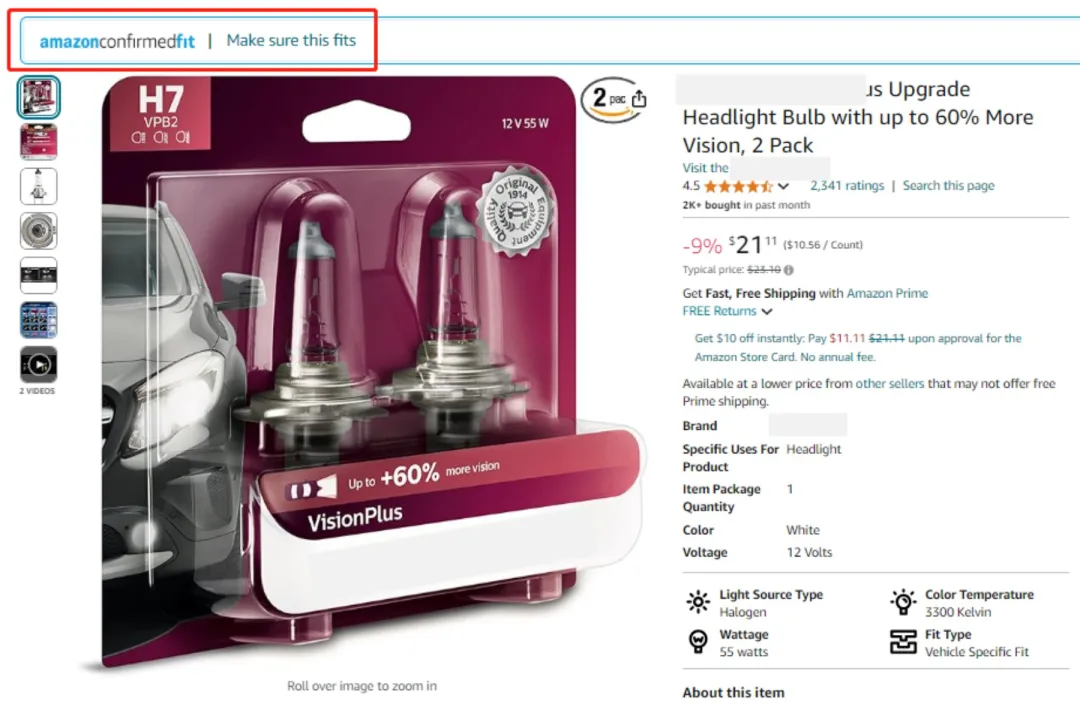The image size is (1080, 704).
Task: Click the 2 pack badge icon
Action: tap(606, 99)
